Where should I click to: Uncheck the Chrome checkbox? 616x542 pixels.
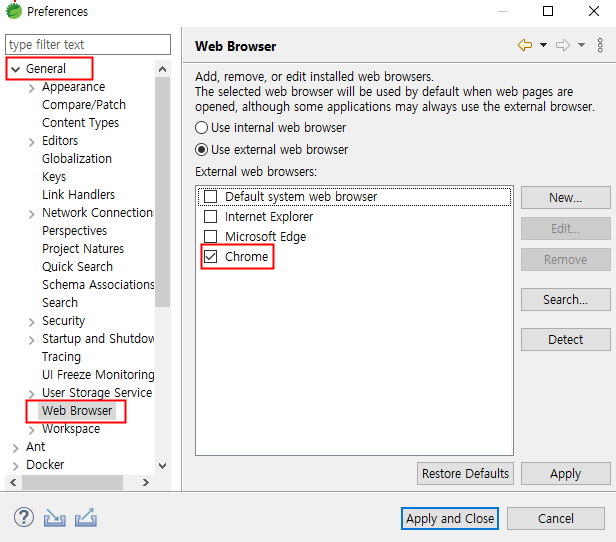(x=211, y=256)
